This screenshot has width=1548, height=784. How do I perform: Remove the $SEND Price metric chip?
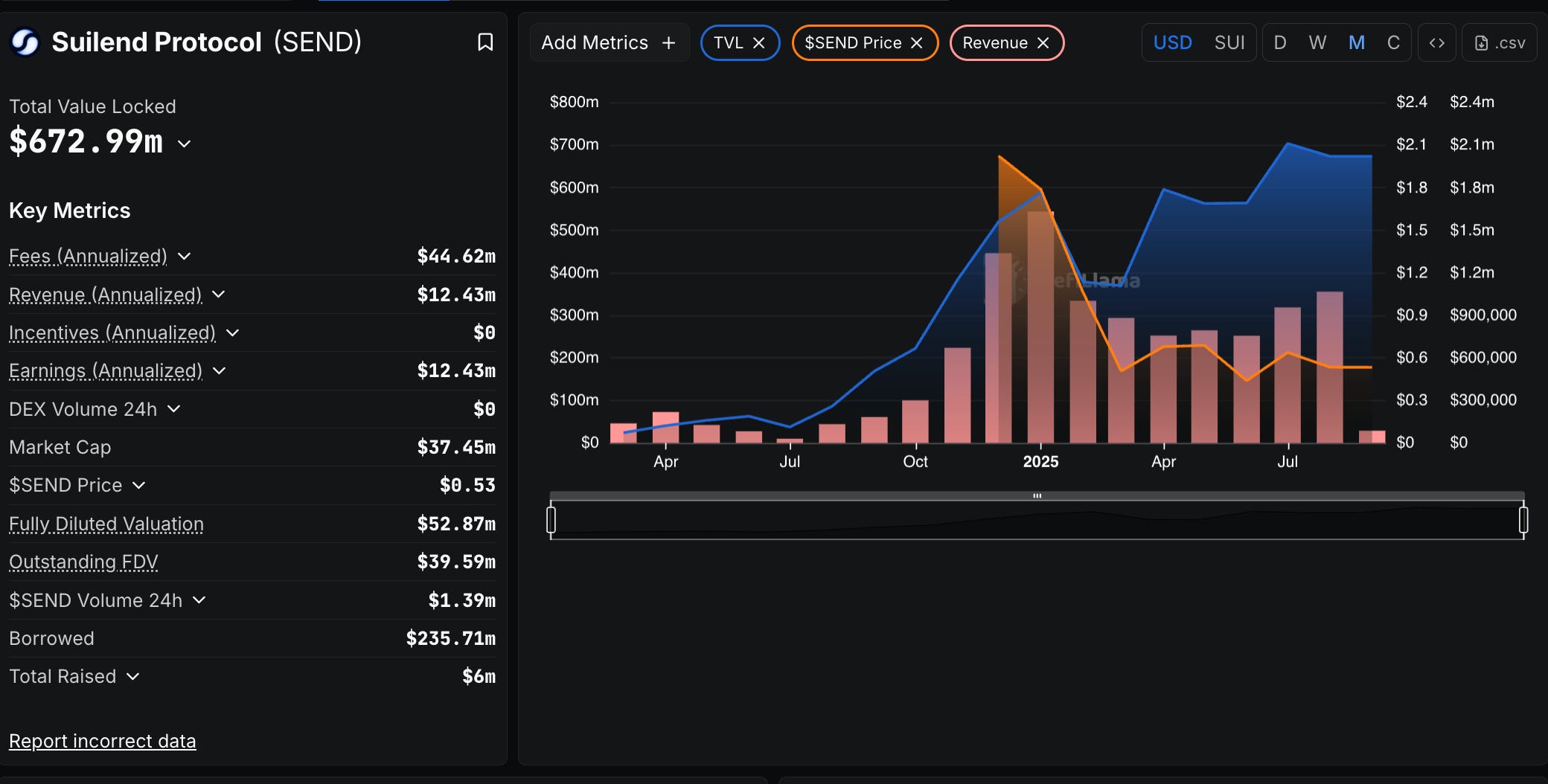click(x=917, y=43)
